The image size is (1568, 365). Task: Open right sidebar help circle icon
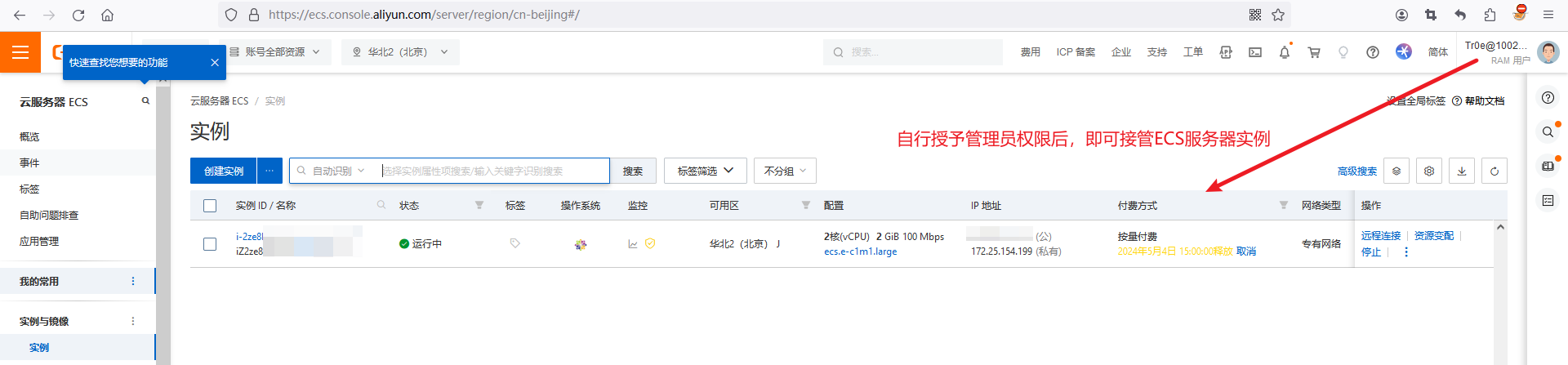pyautogui.click(x=1548, y=98)
